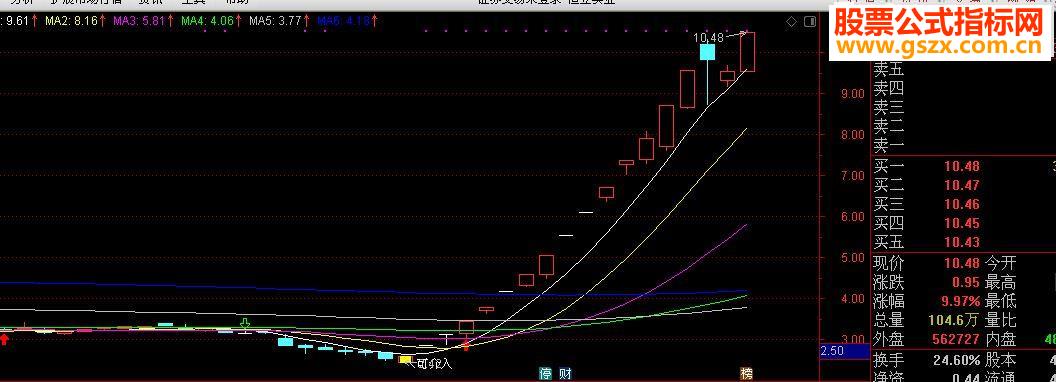The height and width of the screenshot is (382, 1056).
Task: Click the 卖五 ask row label
Action: [888, 69]
